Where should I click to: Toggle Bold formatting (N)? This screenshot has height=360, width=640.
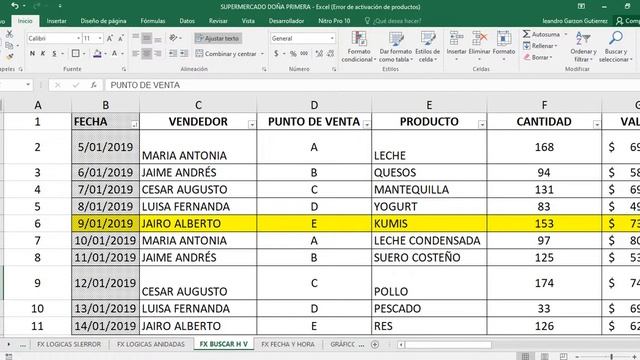(x=32, y=53)
